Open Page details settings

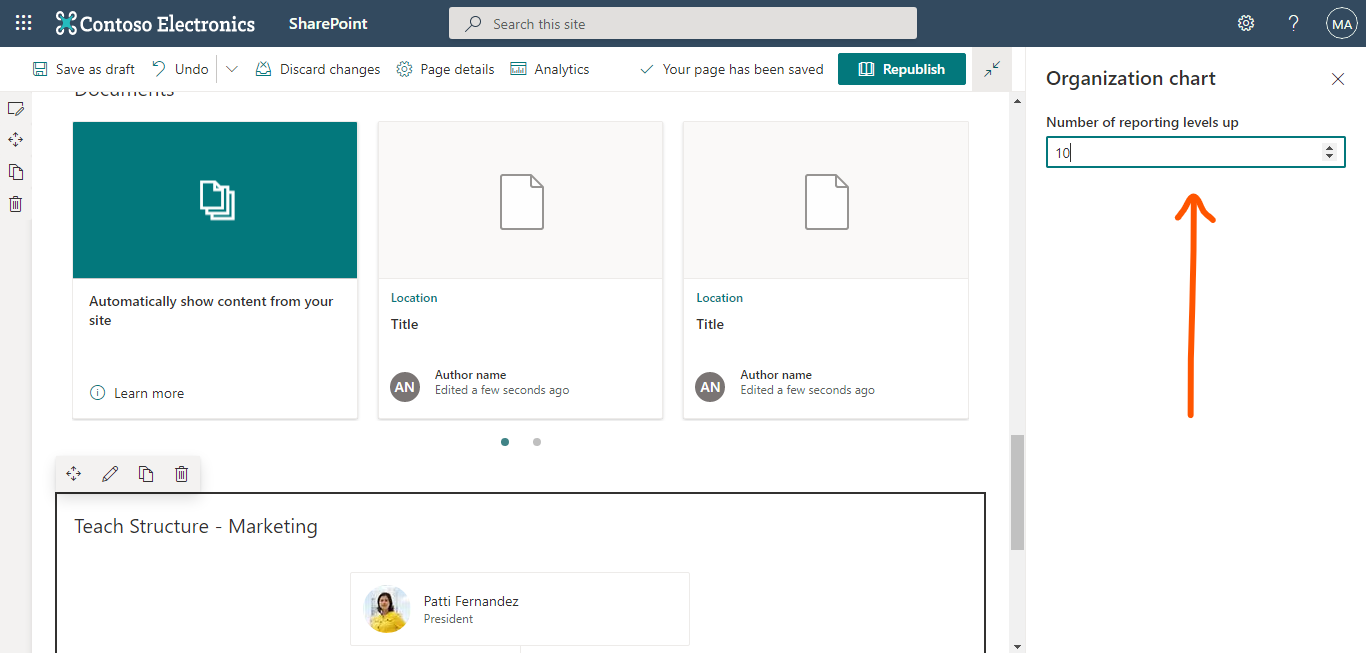pyautogui.click(x=445, y=68)
